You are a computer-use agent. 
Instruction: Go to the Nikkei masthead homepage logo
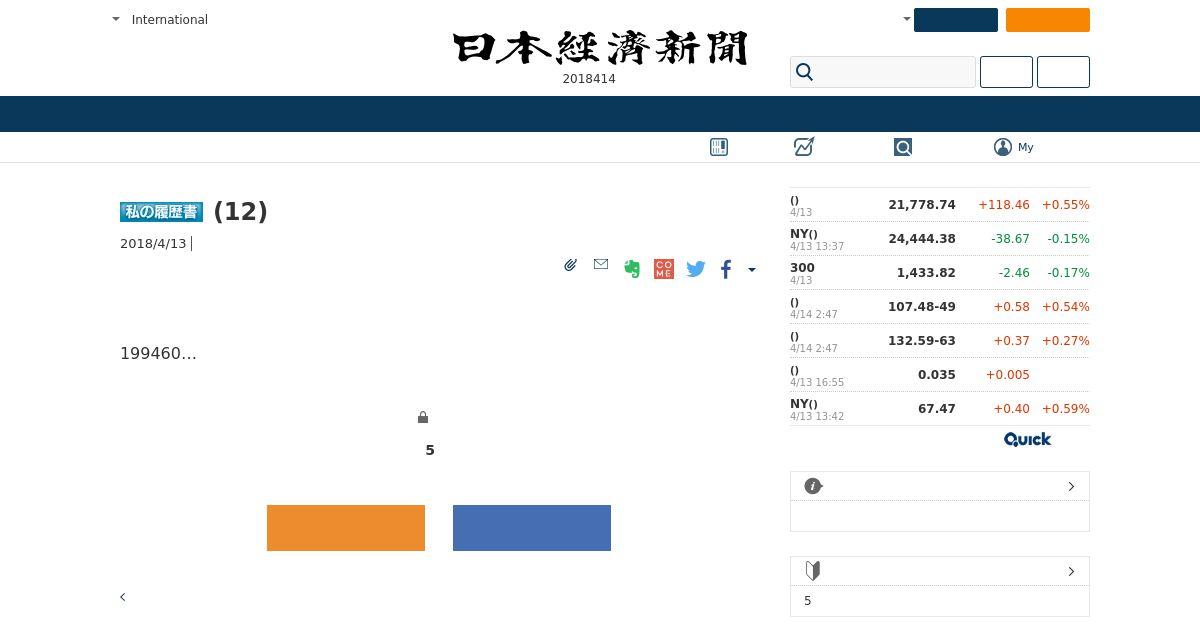pyautogui.click(x=600, y=48)
